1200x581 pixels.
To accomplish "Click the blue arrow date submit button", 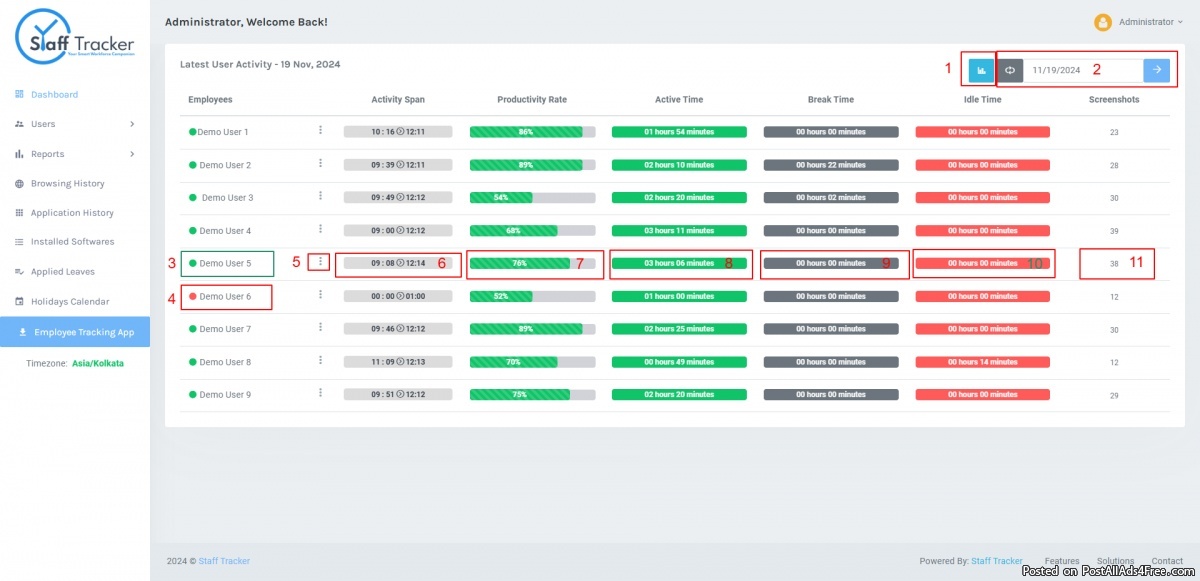I will [1156, 70].
